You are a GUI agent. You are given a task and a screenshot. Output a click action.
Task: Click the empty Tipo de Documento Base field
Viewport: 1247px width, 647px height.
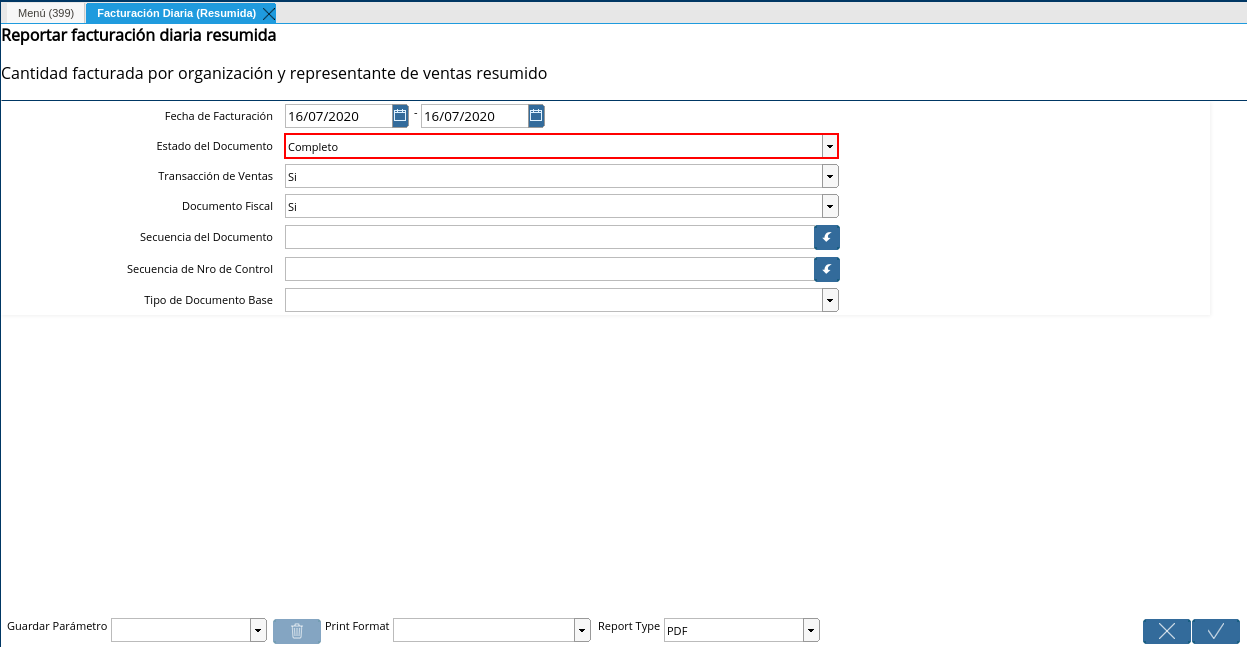[554, 300]
